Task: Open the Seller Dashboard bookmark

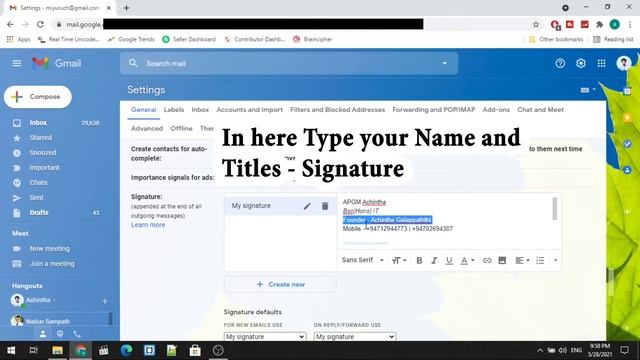Action: click(189, 39)
